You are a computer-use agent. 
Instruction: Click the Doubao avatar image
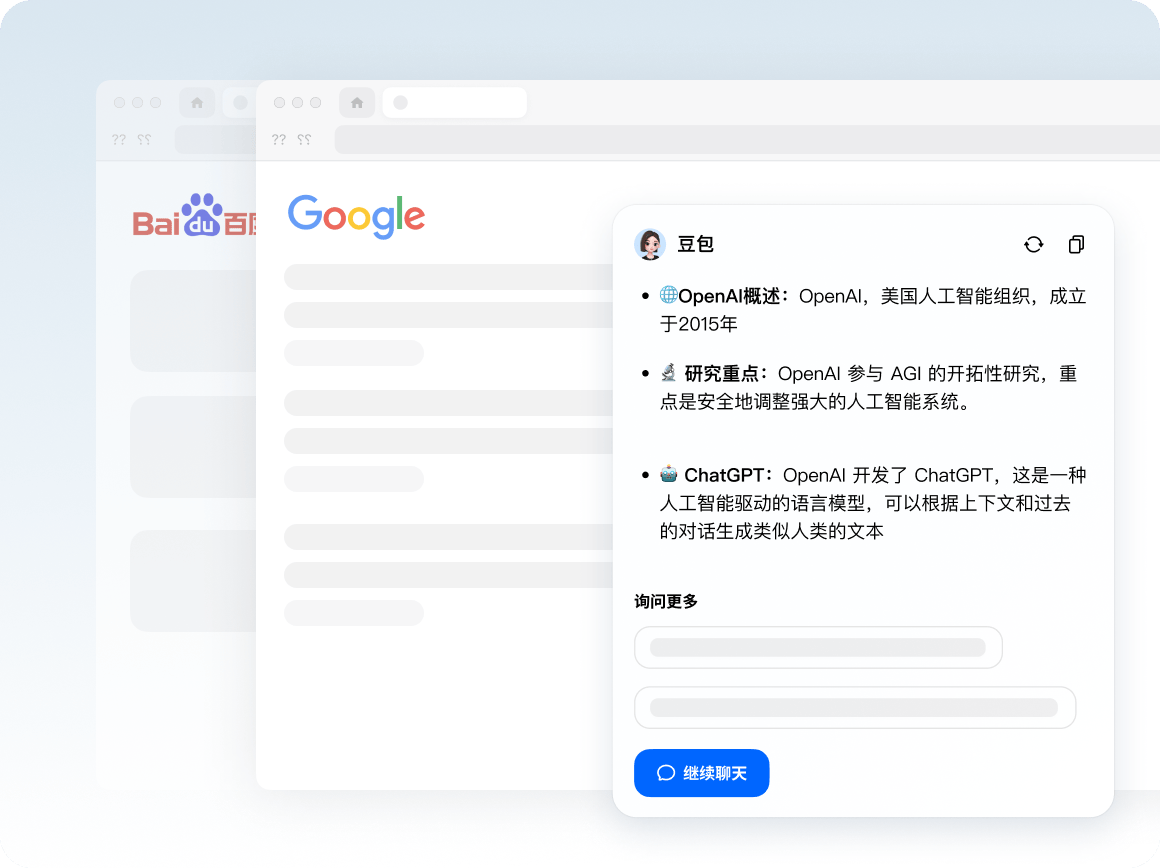click(x=650, y=244)
